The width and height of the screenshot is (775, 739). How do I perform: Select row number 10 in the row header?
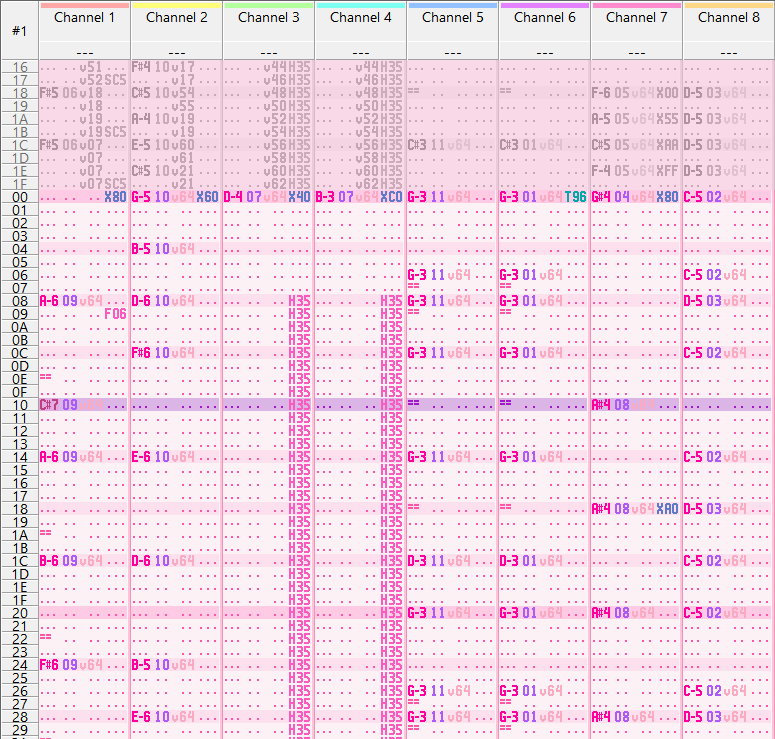pos(19,405)
